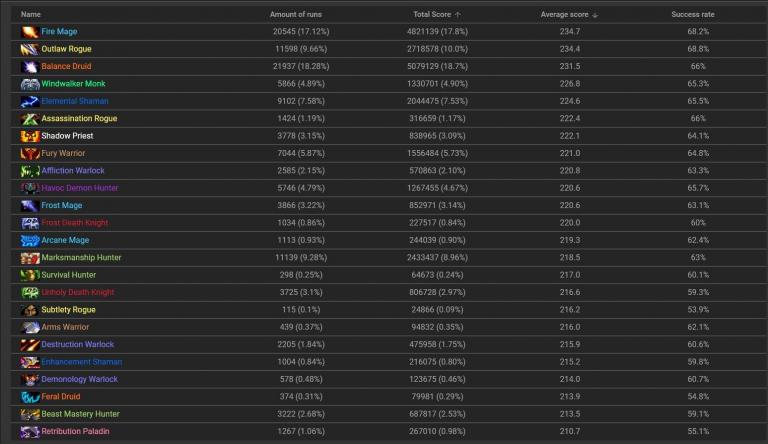Open the Marksmanship Hunter link
Viewport: 768px width, 444px height.
[x=81, y=258]
